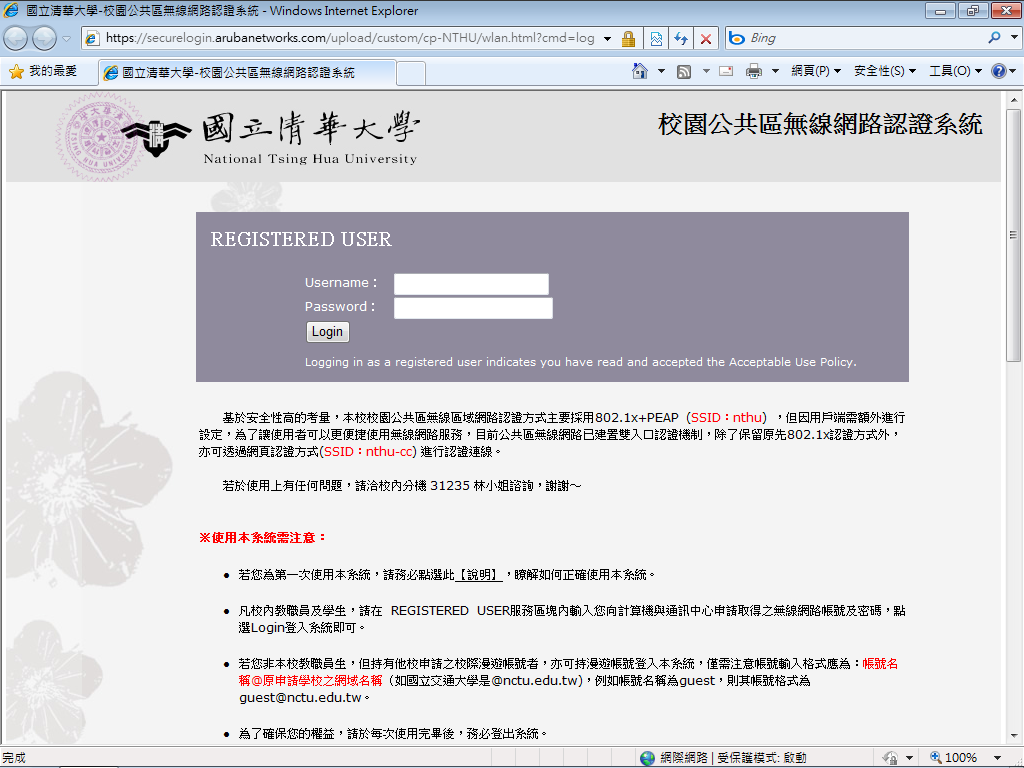Click the Password input field
This screenshot has height=768, width=1024.
[473, 308]
